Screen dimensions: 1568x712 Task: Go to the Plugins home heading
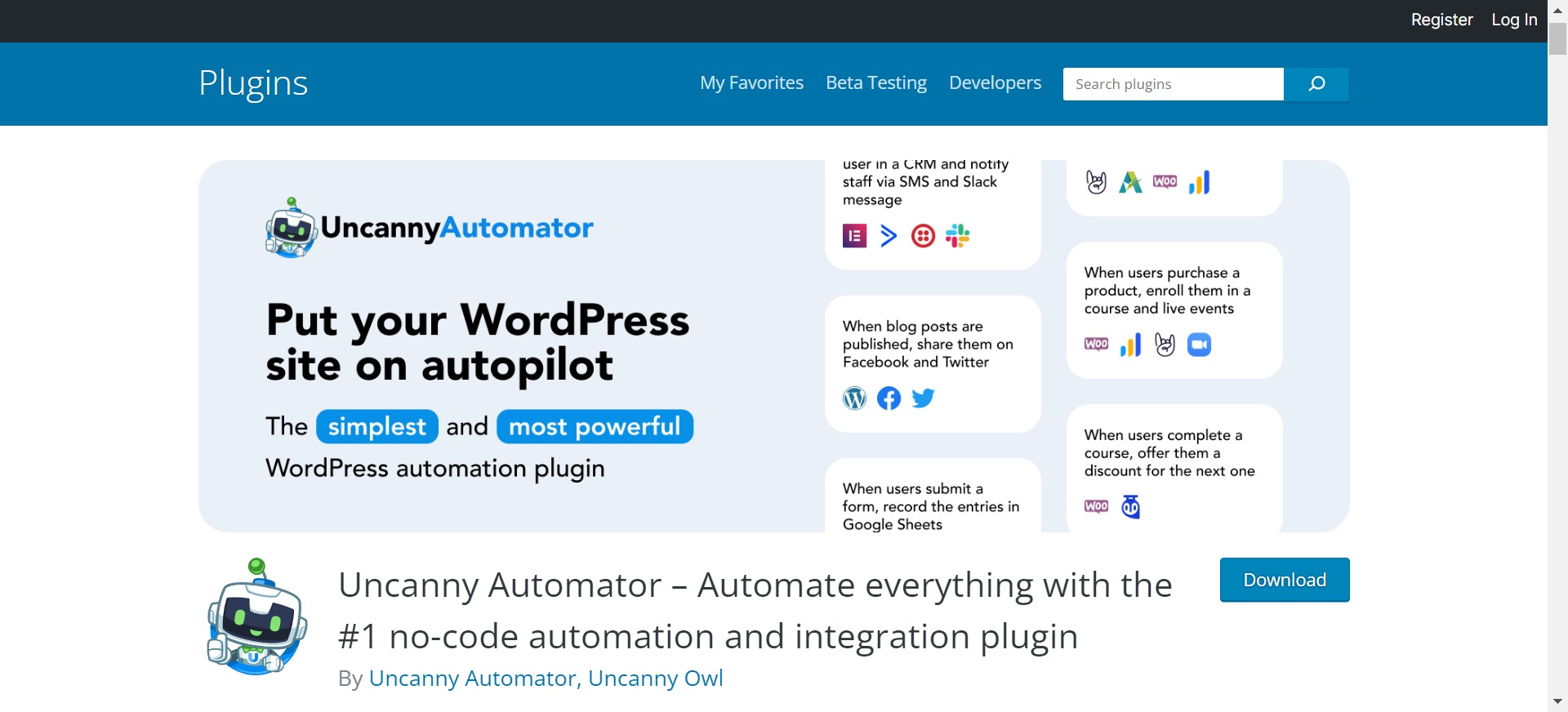pos(253,83)
